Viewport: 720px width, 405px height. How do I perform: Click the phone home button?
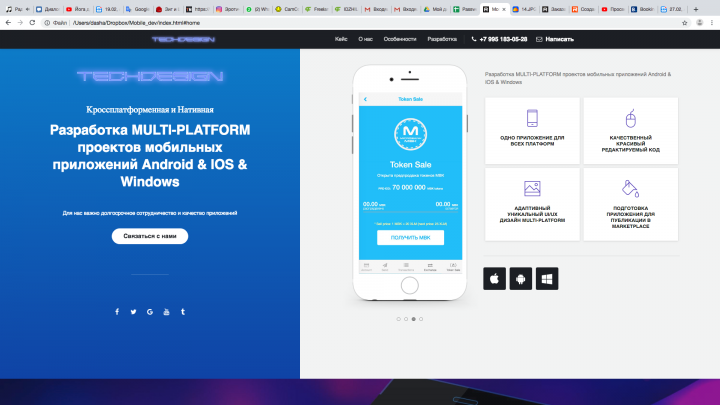click(x=410, y=286)
